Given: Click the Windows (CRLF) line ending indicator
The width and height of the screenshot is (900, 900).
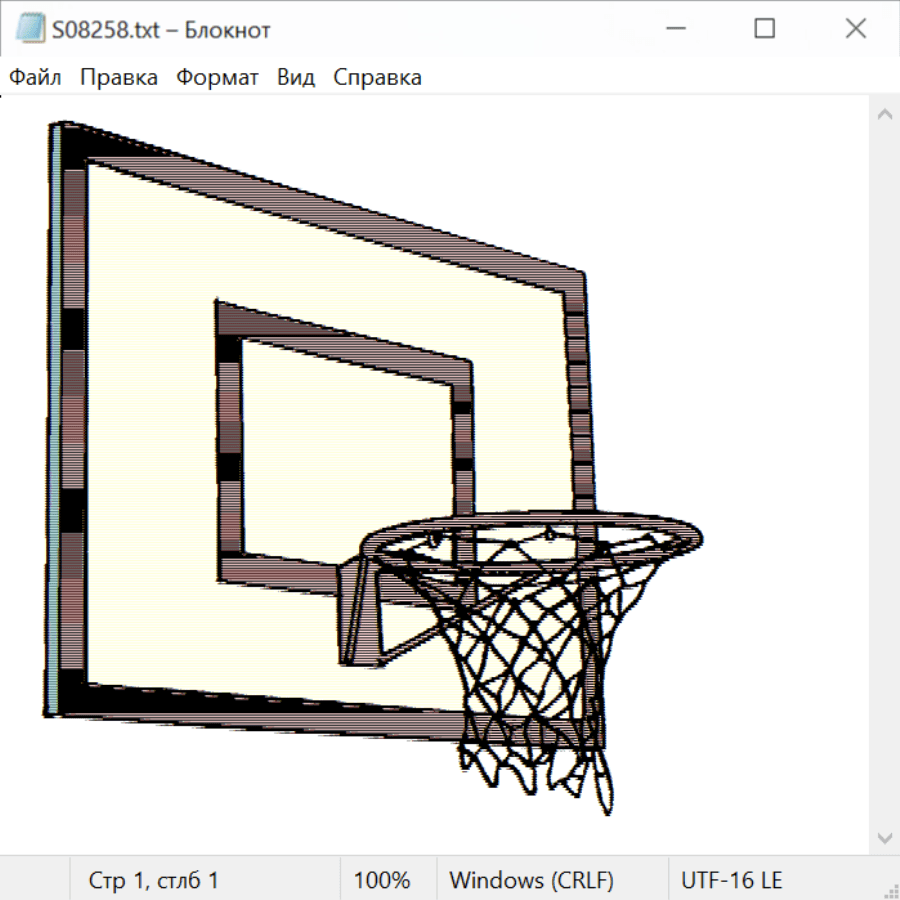Looking at the screenshot, I should (531, 880).
